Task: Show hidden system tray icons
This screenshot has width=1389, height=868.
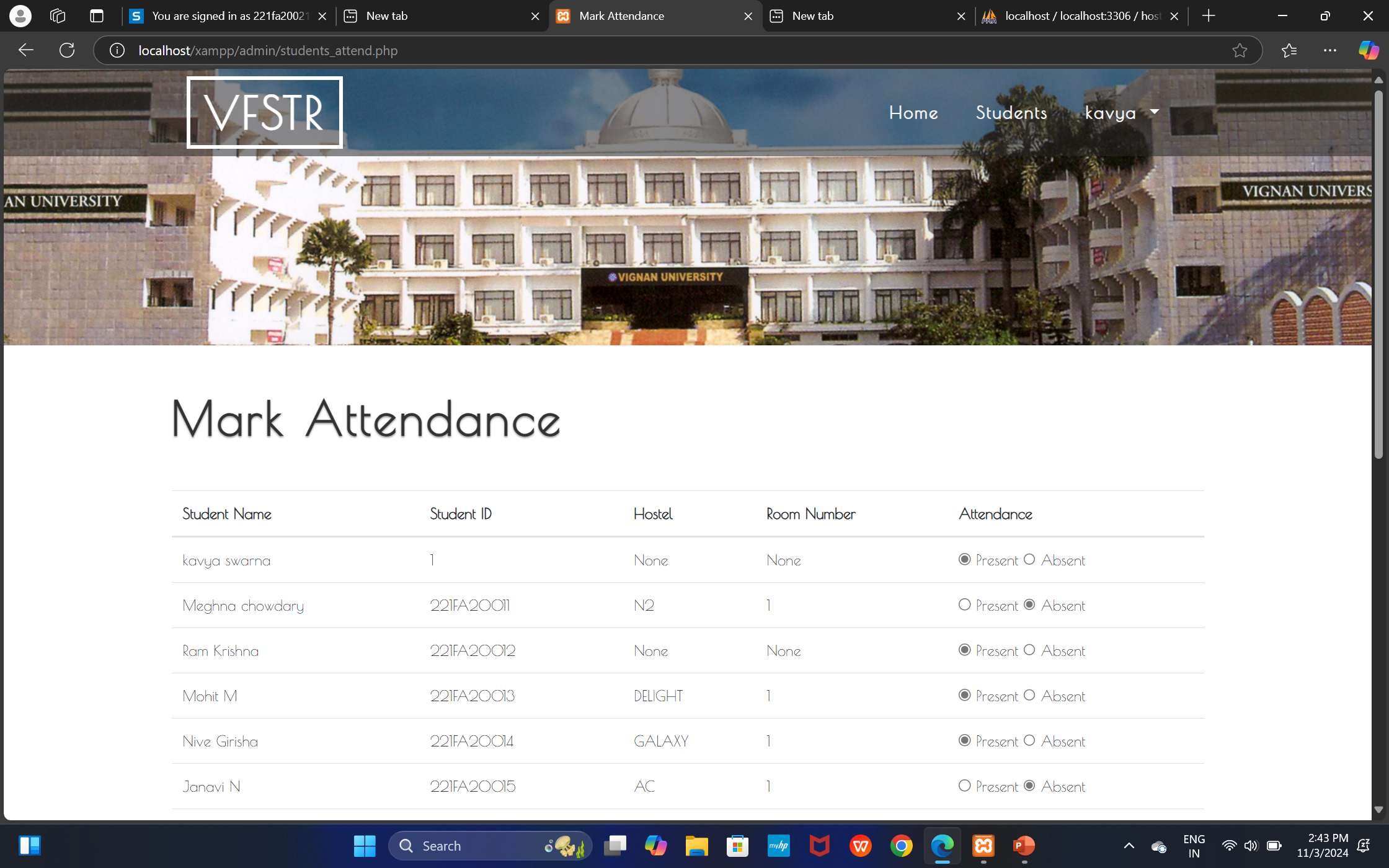Action: point(1129,846)
